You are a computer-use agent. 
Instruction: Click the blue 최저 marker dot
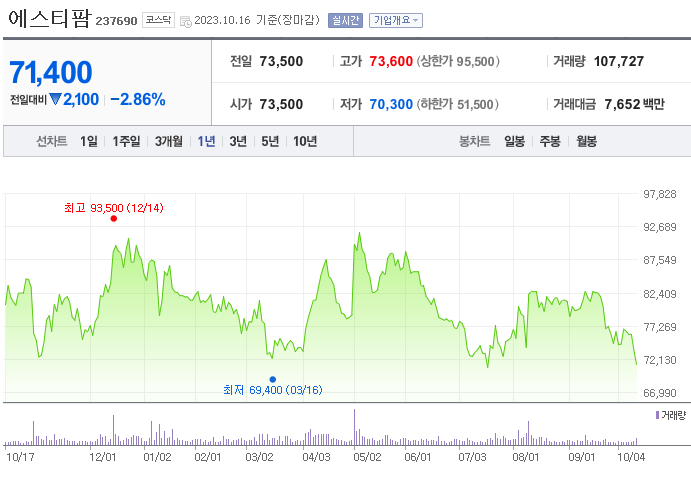(273, 379)
